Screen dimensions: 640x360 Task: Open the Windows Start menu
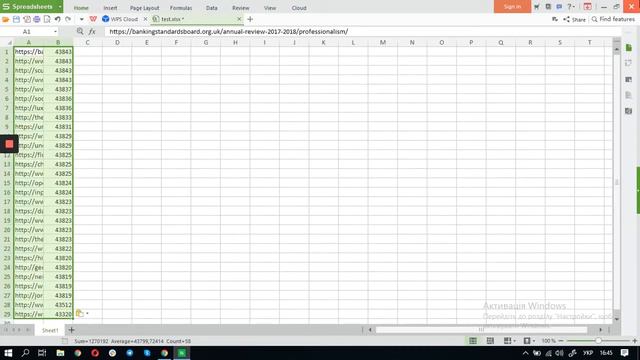[x=8, y=353]
